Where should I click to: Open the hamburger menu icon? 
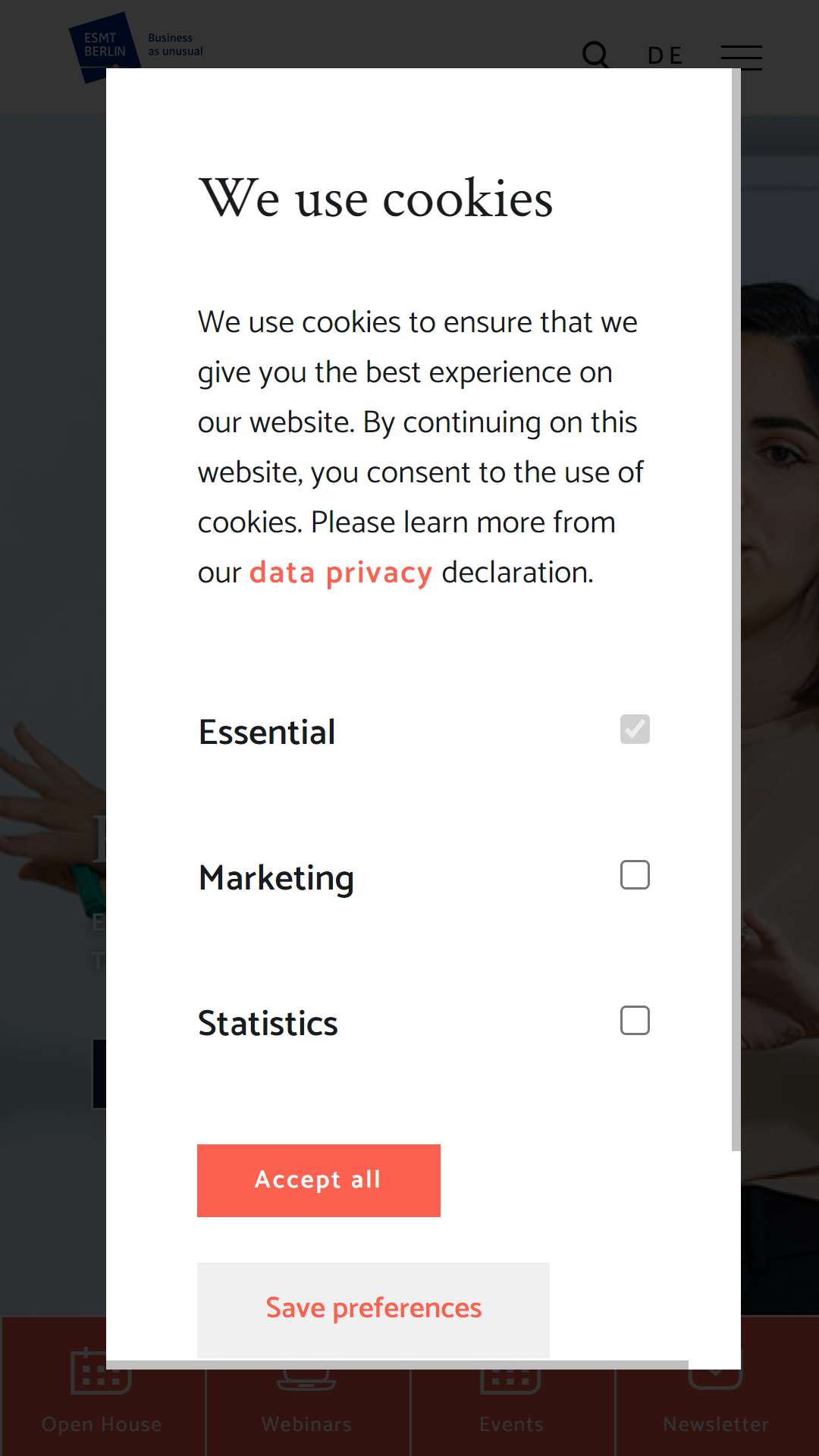click(x=741, y=57)
